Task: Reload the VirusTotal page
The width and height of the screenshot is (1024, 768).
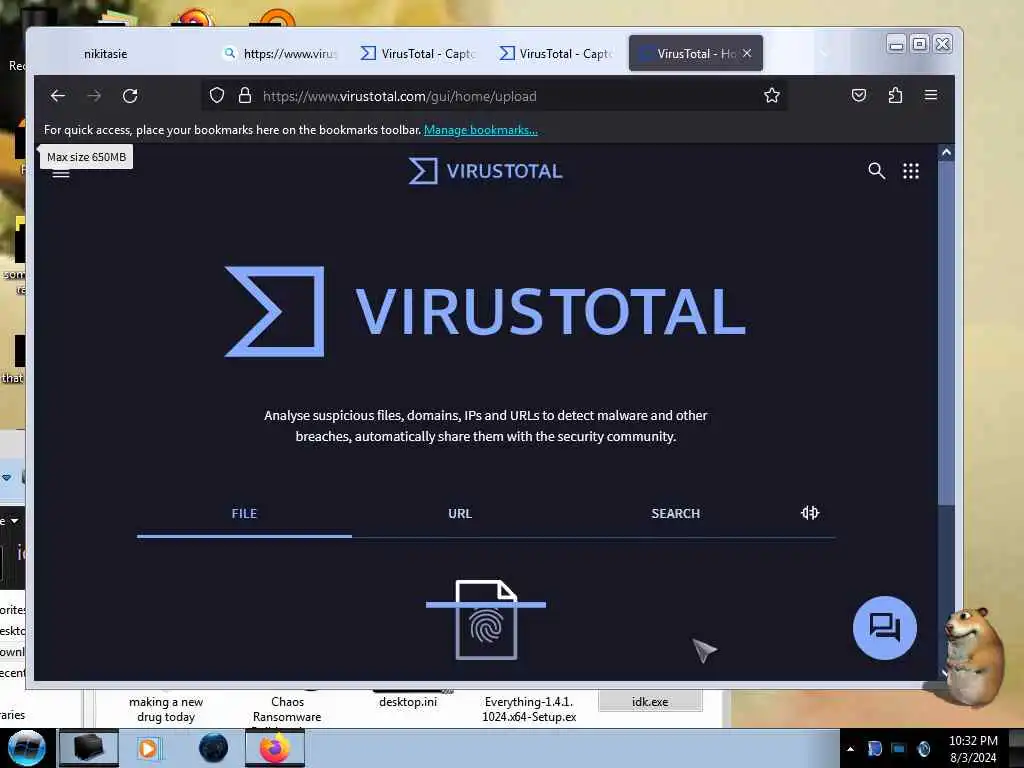Action: [x=130, y=96]
